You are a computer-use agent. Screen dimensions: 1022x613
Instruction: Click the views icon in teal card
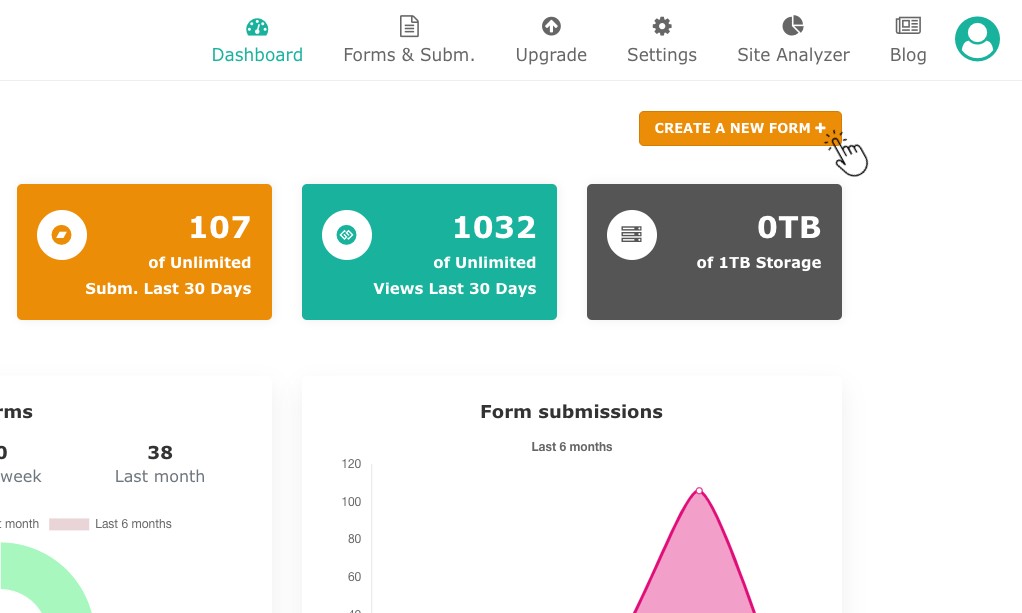347,235
